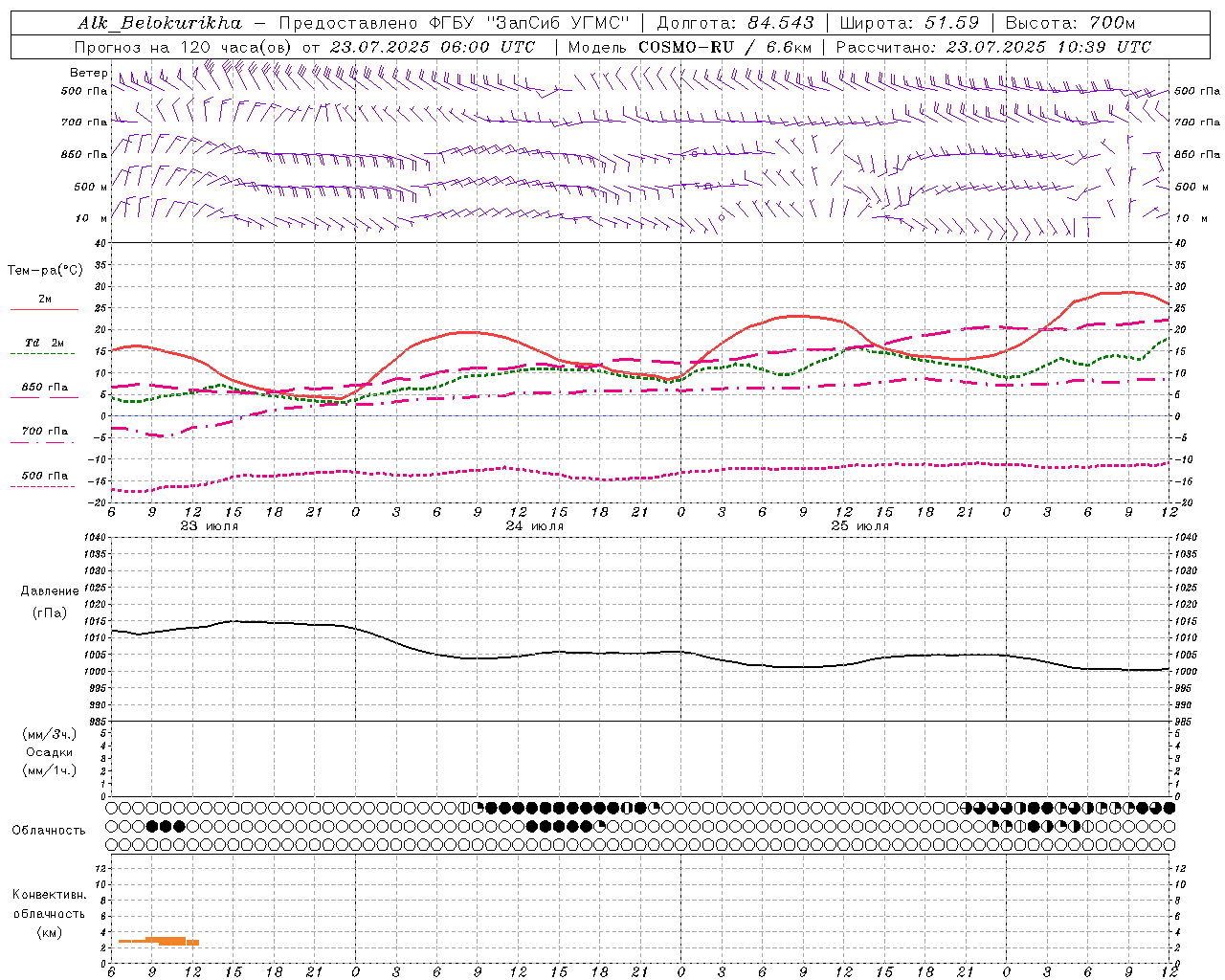This screenshot has height=980, width=1225.
Task: Select the Td 2м dew point legend label
Action: click(45, 343)
